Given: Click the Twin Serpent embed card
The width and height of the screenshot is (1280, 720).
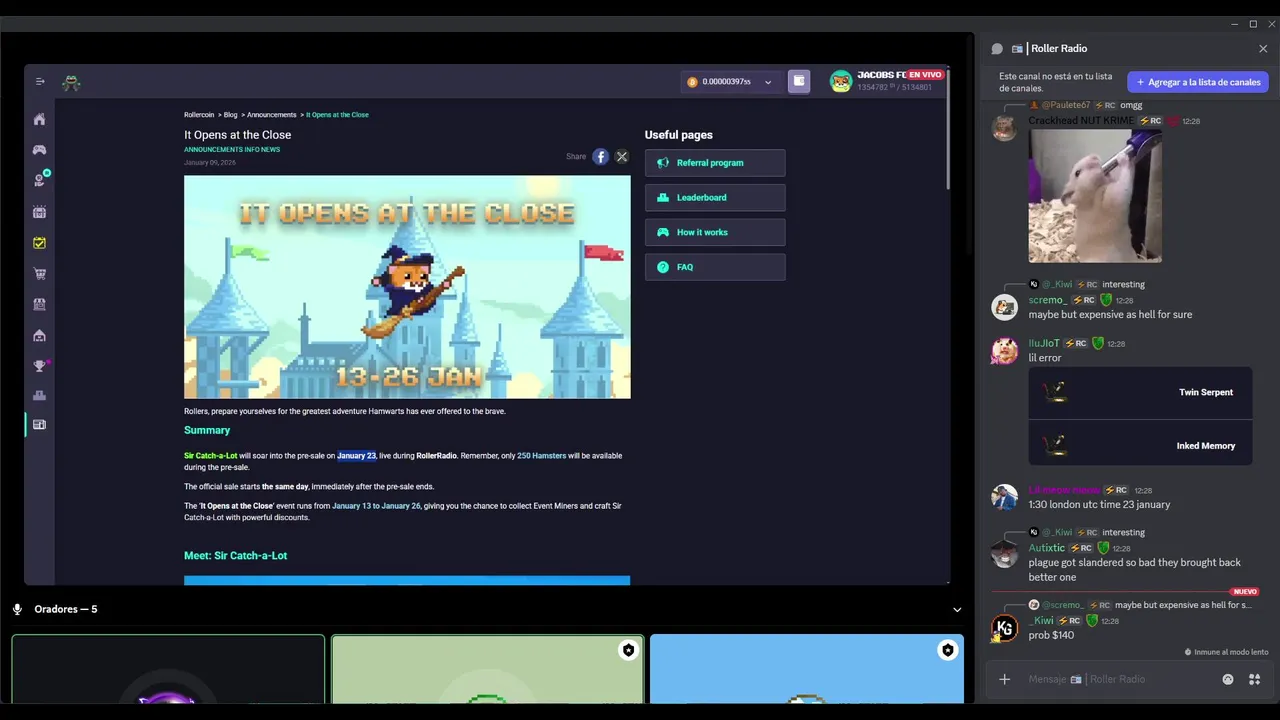Looking at the screenshot, I should (x=1140, y=393).
